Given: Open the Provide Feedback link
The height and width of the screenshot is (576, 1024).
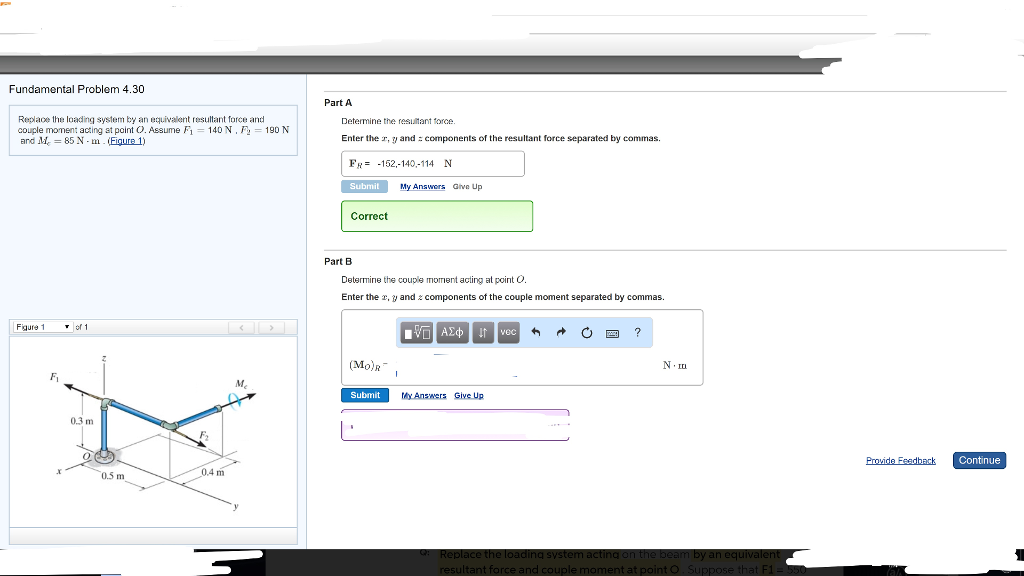Looking at the screenshot, I should pos(900,460).
